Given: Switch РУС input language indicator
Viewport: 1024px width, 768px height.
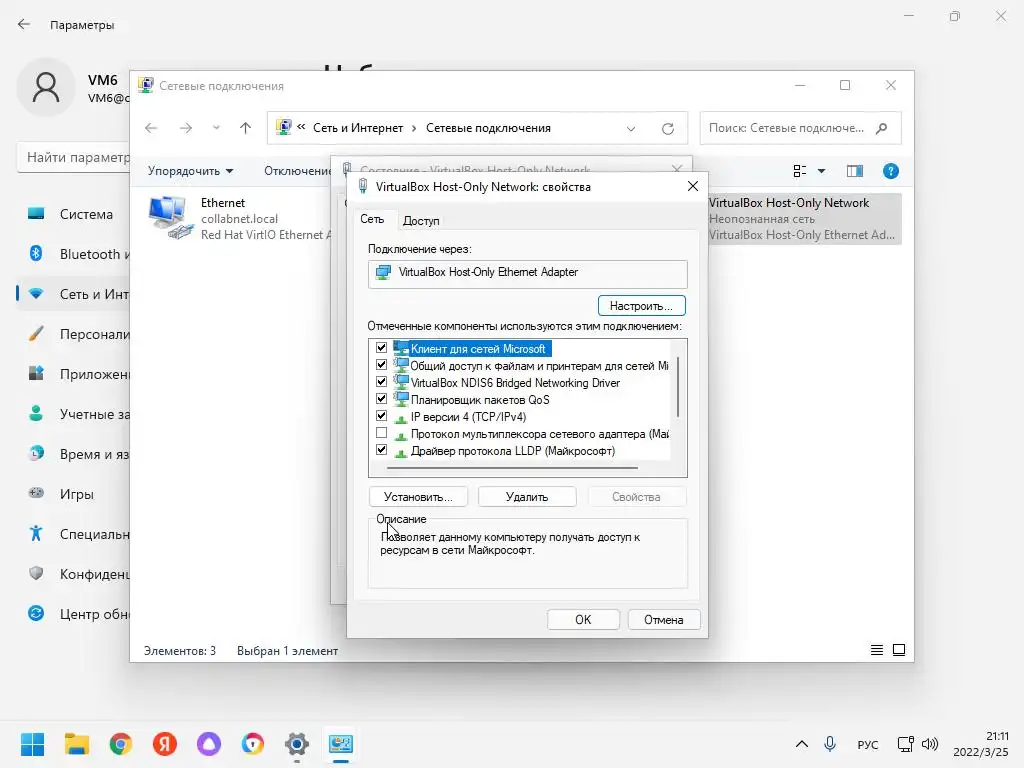Looking at the screenshot, I should click(x=867, y=744).
